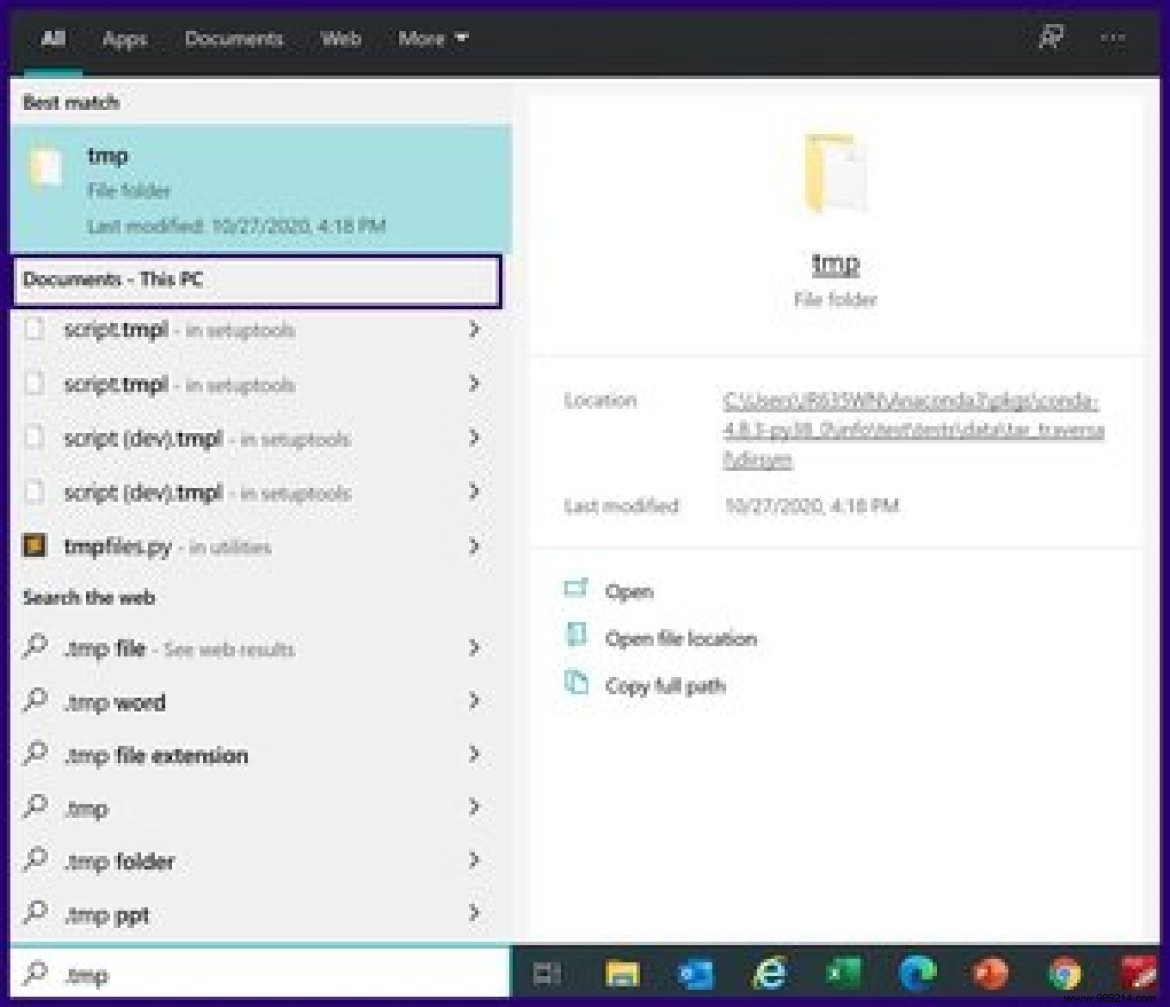1170x1007 pixels.
Task: Expand the More filter dropdown
Action: coord(433,39)
